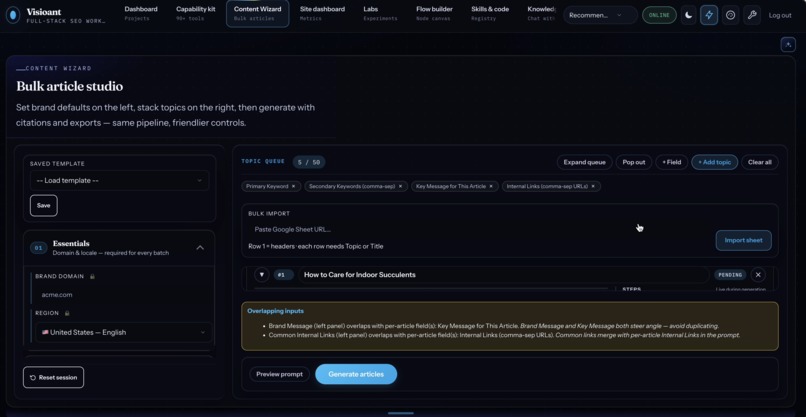Open the Labs tab

tap(380, 13)
